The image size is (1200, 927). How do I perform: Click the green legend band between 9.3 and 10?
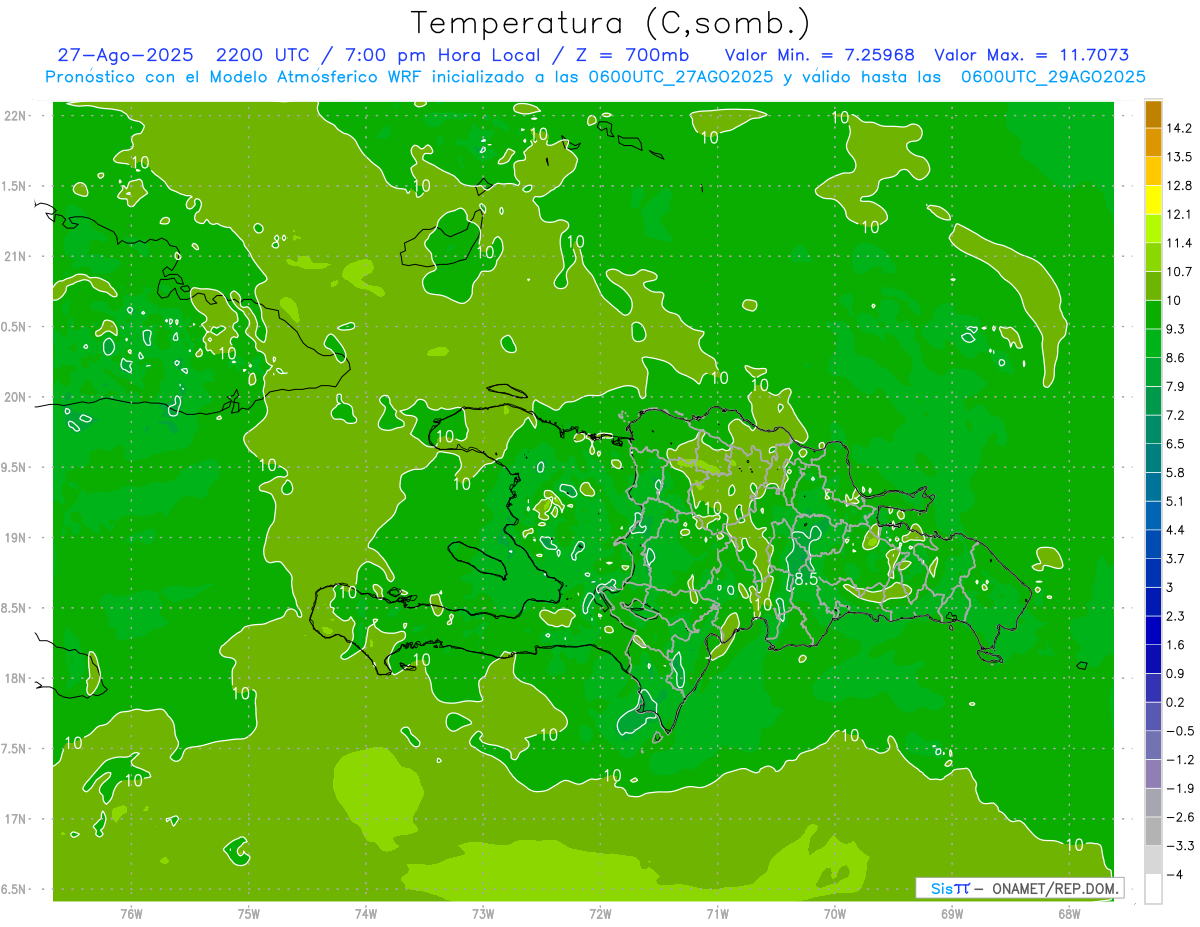coord(1153,315)
